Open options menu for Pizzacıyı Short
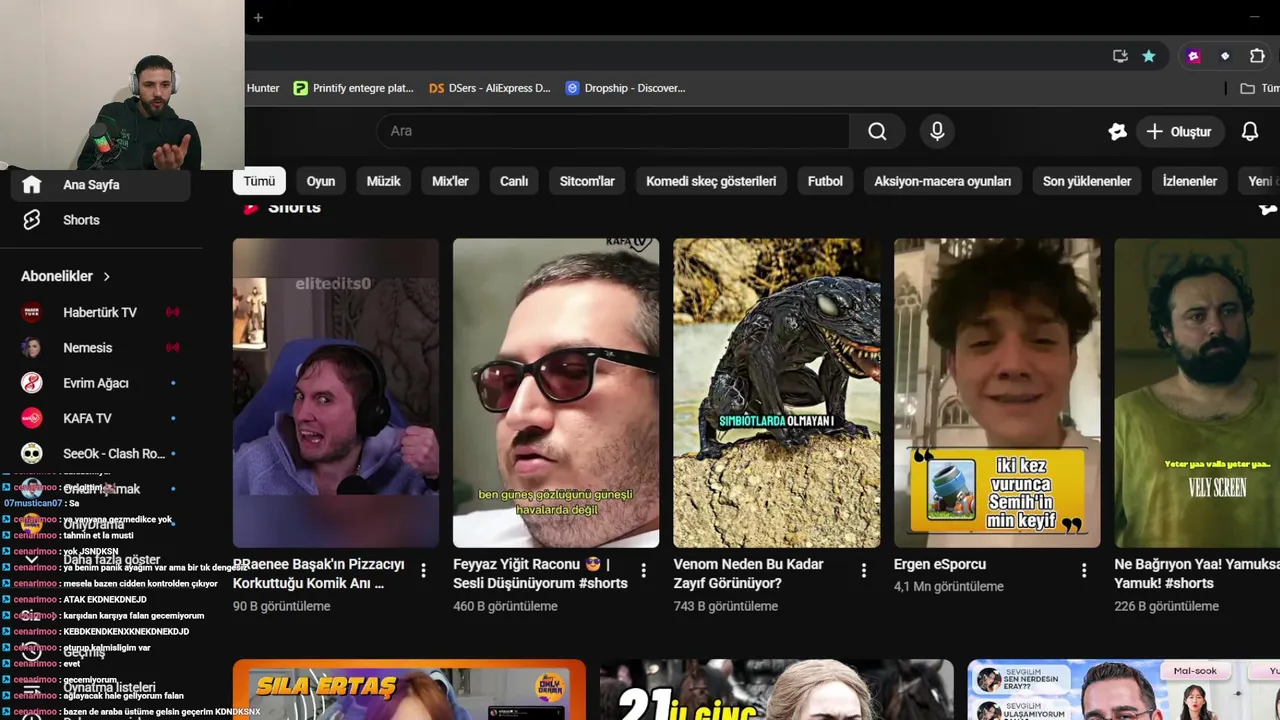The width and height of the screenshot is (1280, 720). pyautogui.click(x=423, y=570)
